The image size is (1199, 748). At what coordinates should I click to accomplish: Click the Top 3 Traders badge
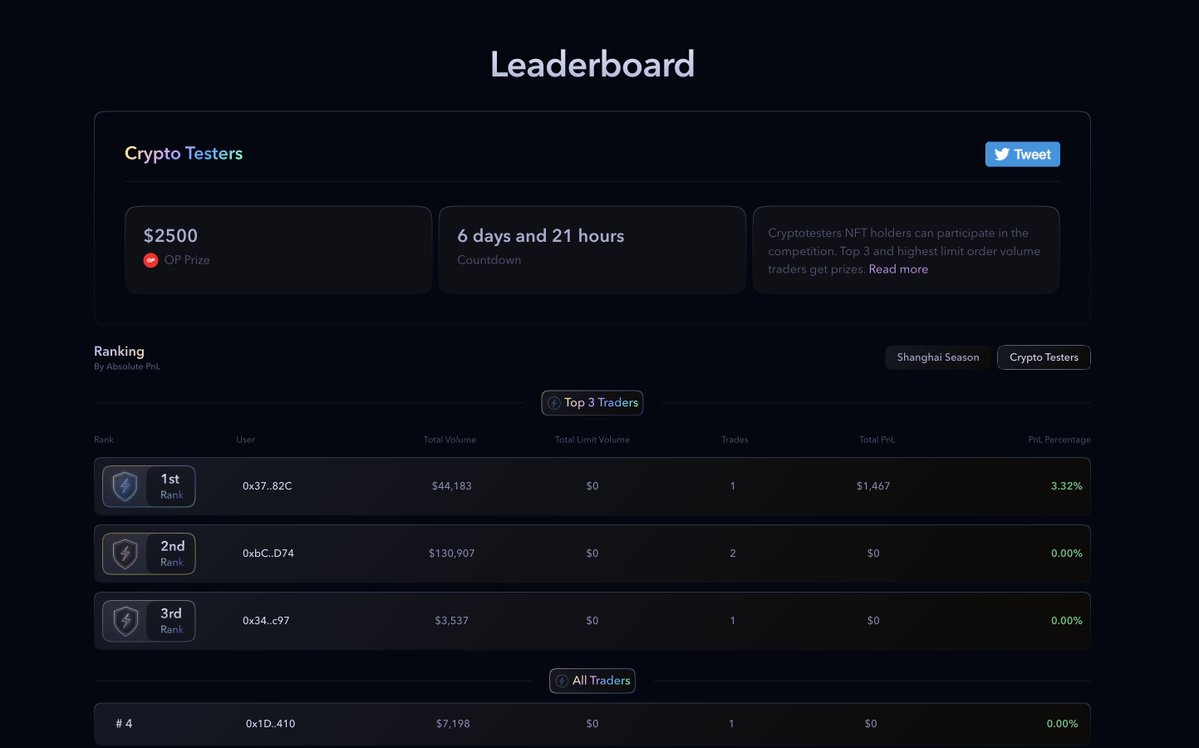tap(592, 402)
